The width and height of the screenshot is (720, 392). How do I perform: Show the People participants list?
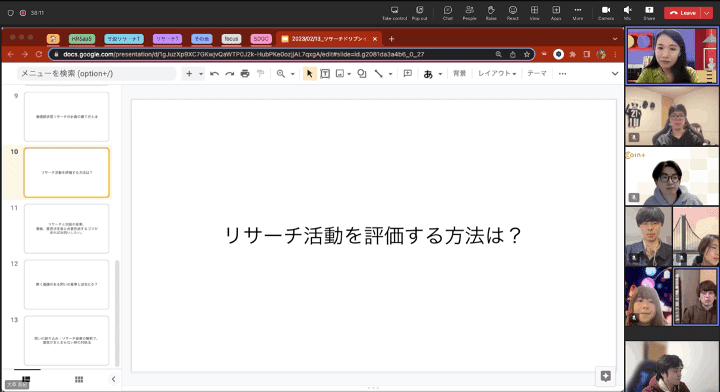tap(469, 13)
